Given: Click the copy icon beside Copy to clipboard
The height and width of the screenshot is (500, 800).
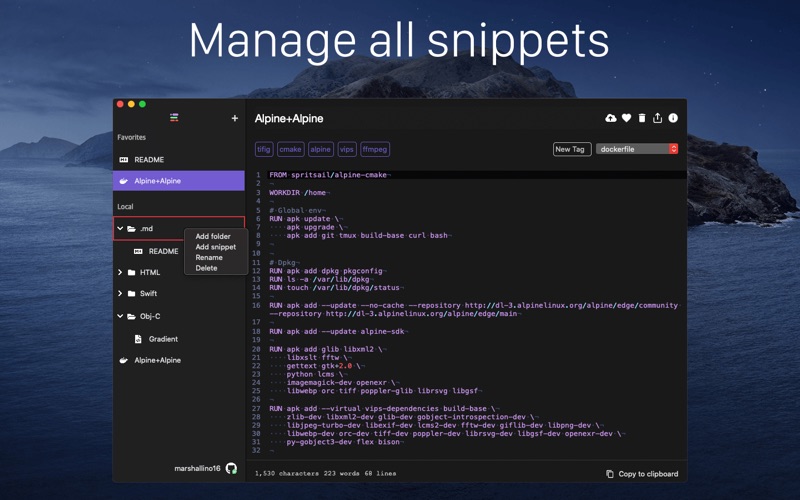Looking at the screenshot, I should pyautogui.click(x=610, y=474).
